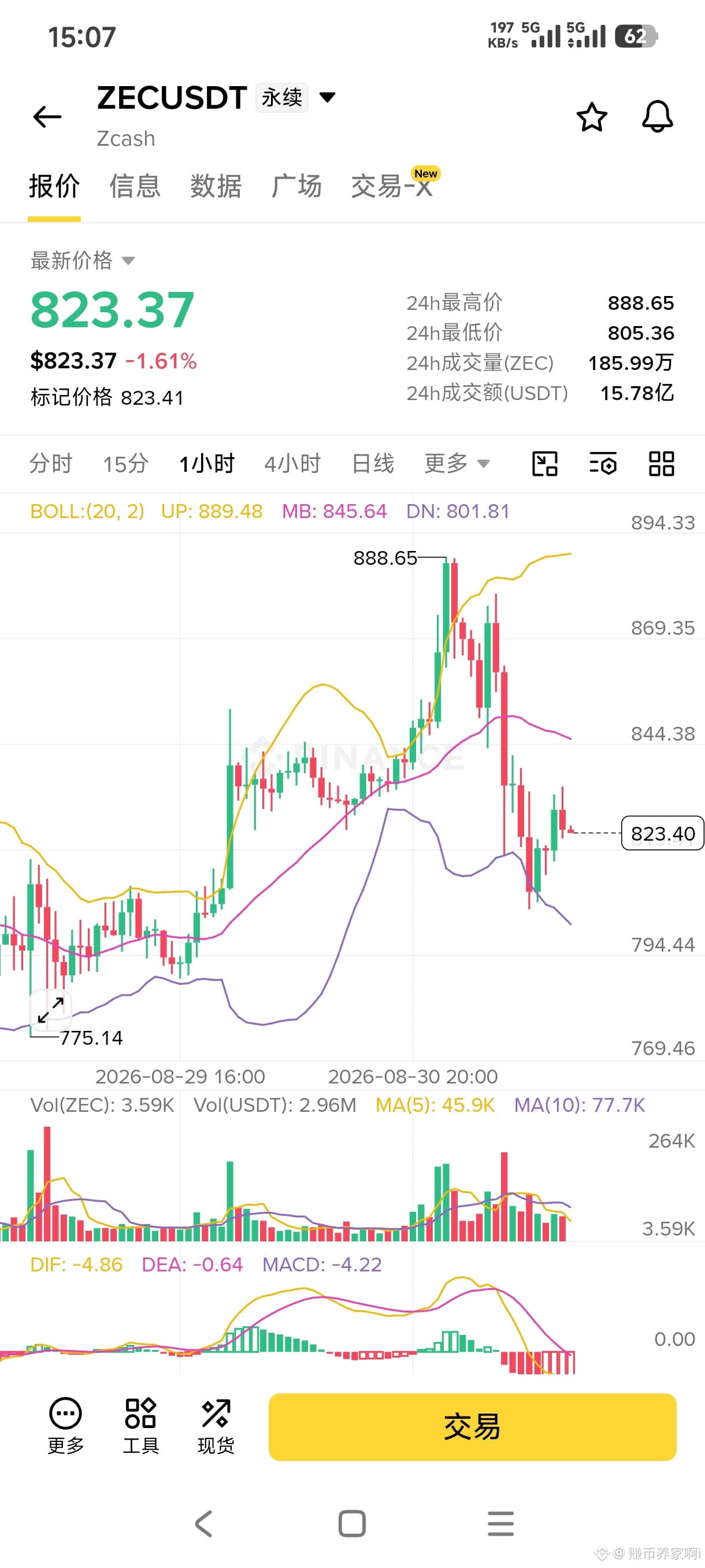Tap the 永续 perpetual badge
The image size is (705, 1568).
281,97
